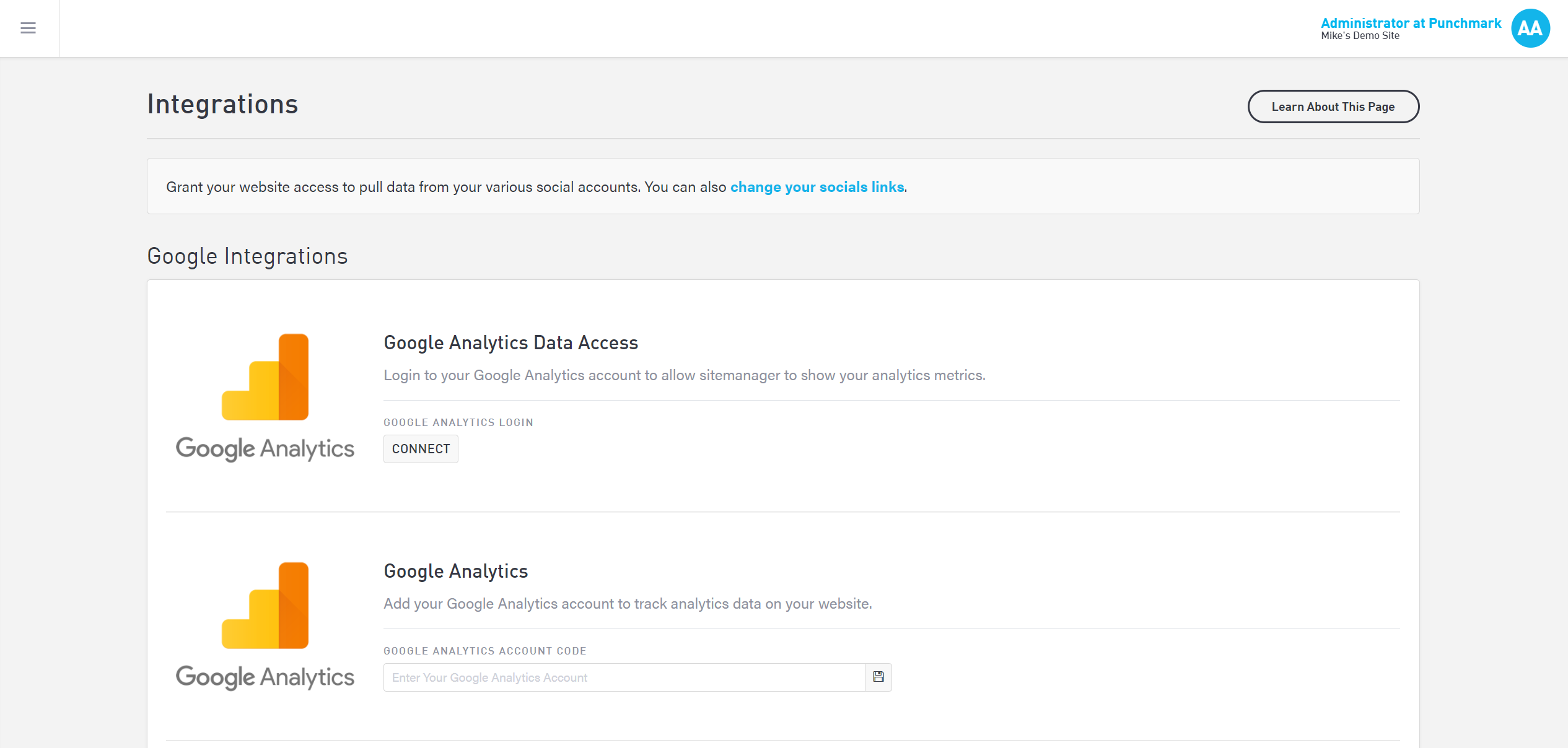Open the Administrator at Punchmark account menu
Viewport: 1568px width, 748px height.
point(1411,23)
